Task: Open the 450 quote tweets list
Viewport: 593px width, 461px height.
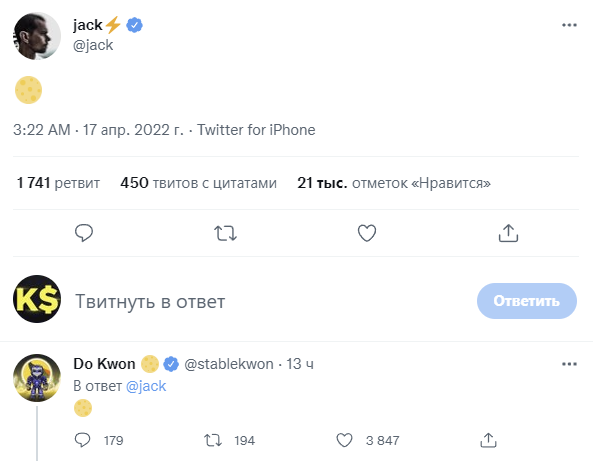Action: tap(199, 183)
